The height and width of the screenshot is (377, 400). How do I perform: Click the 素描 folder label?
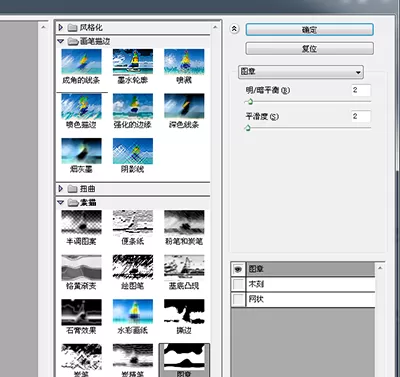(x=88, y=203)
